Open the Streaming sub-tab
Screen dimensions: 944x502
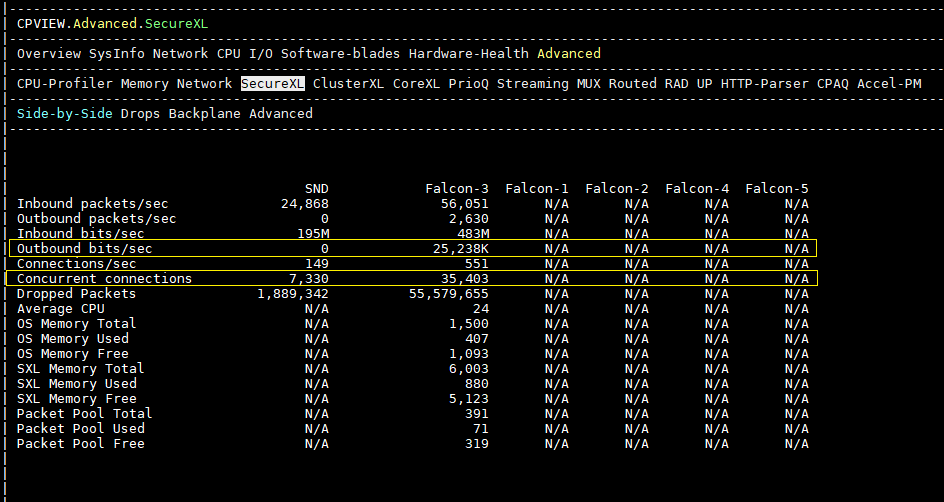pyautogui.click(x=533, y=84)
